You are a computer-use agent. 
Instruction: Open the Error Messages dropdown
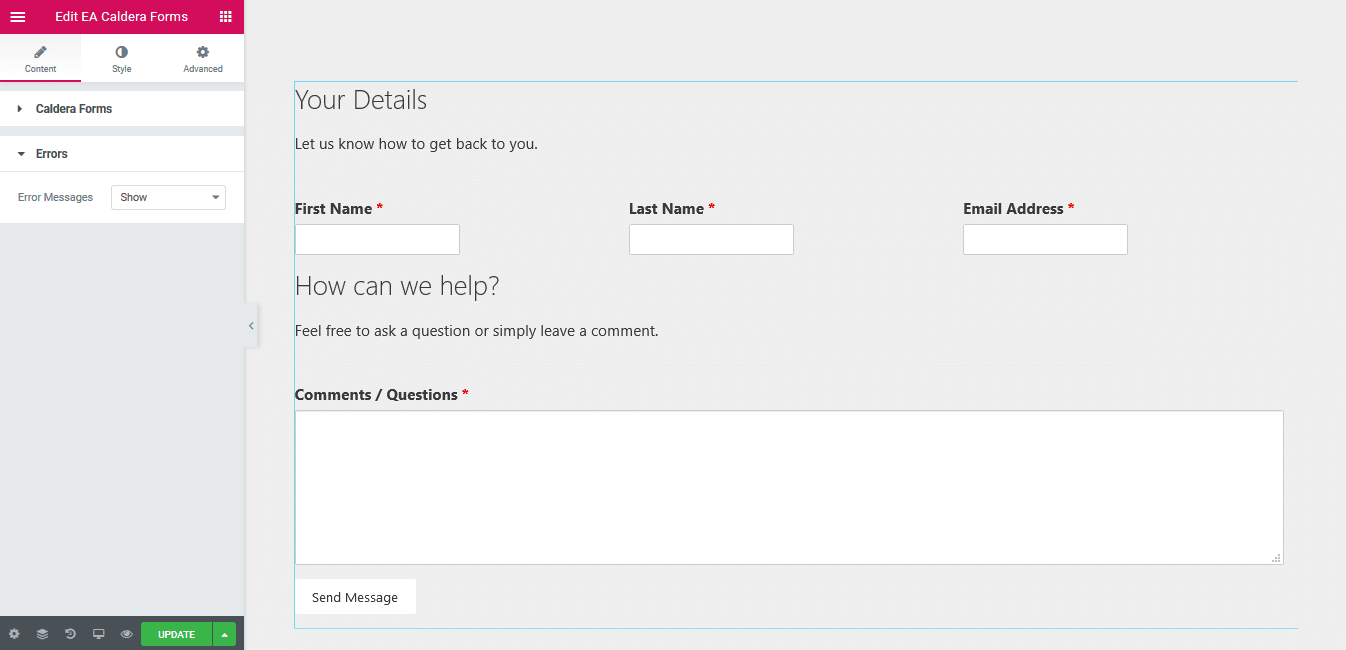[167, 197]
